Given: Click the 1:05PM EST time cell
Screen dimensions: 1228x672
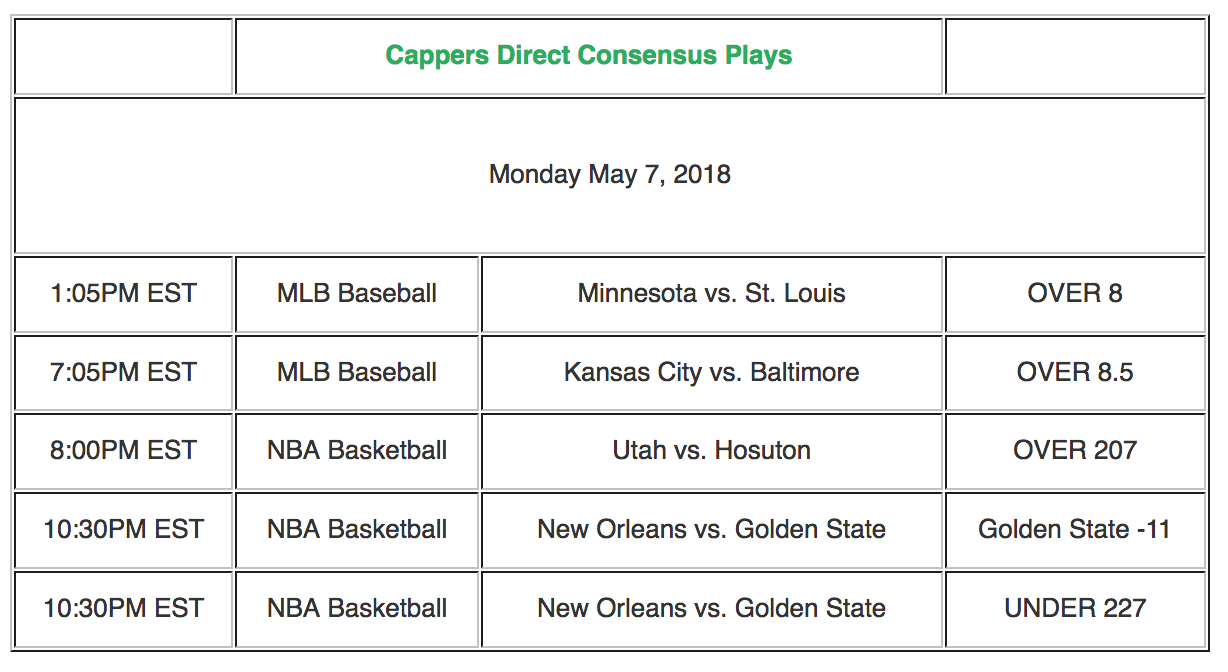Looking at the screenshot, I should click(124, 294).
